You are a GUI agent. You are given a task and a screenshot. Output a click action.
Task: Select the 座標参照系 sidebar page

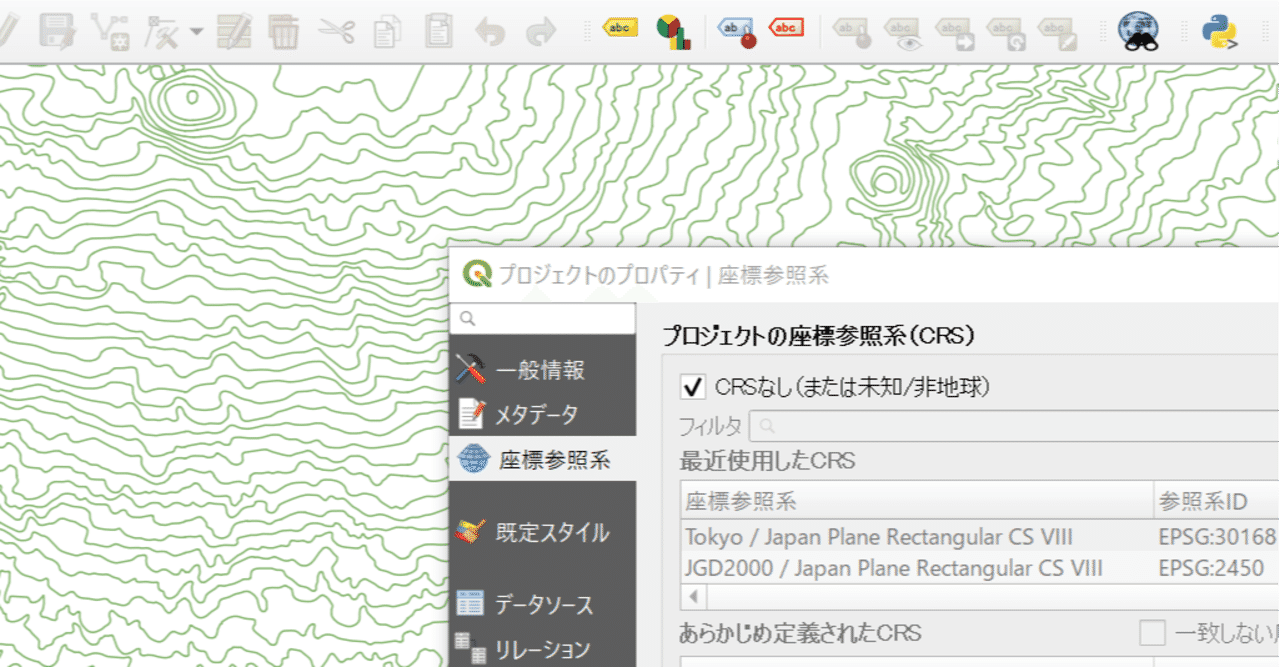(542, 459)
